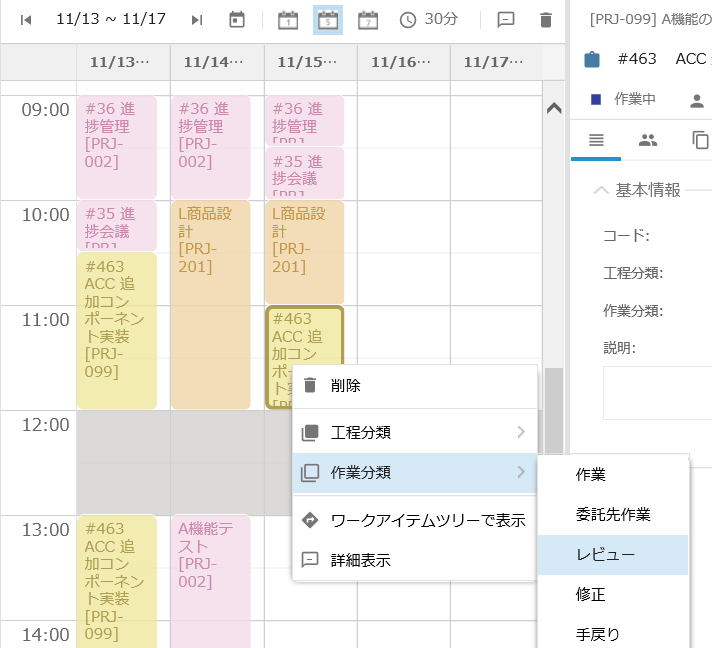Open the basic info list tab

tap(596, 140)
